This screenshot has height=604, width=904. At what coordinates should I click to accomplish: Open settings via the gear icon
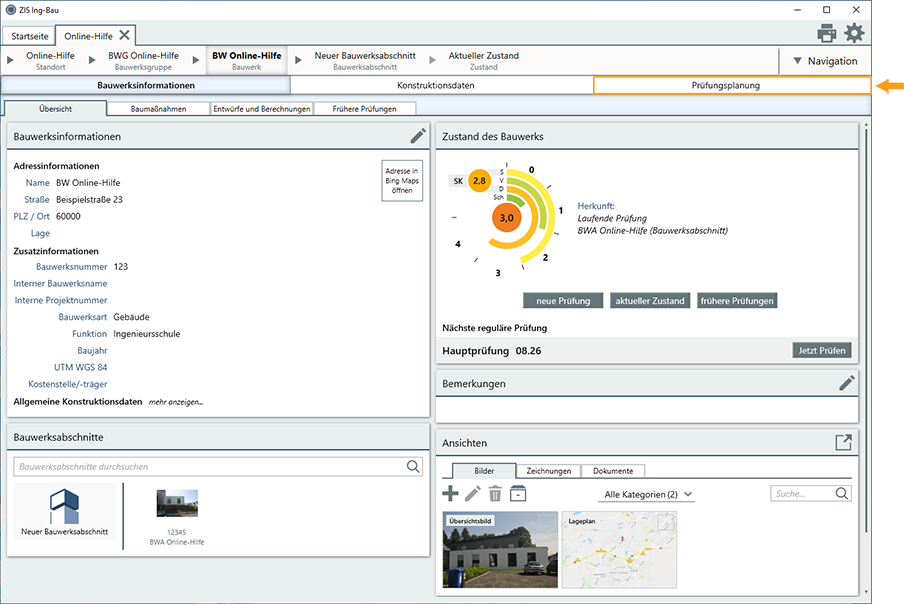tap(854, 33)
